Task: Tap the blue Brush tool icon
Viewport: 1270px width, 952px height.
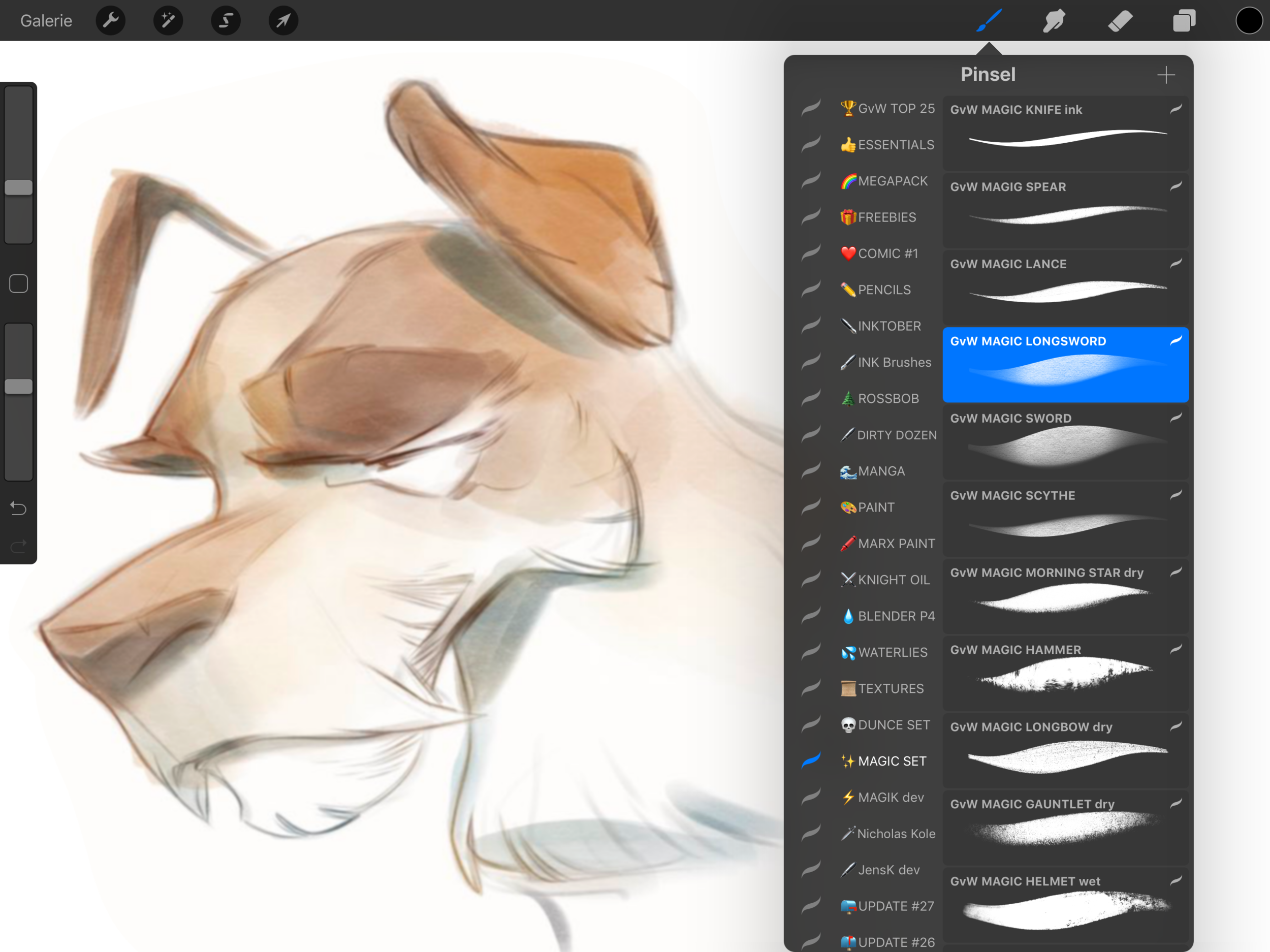Action: (x=989, y=21)
